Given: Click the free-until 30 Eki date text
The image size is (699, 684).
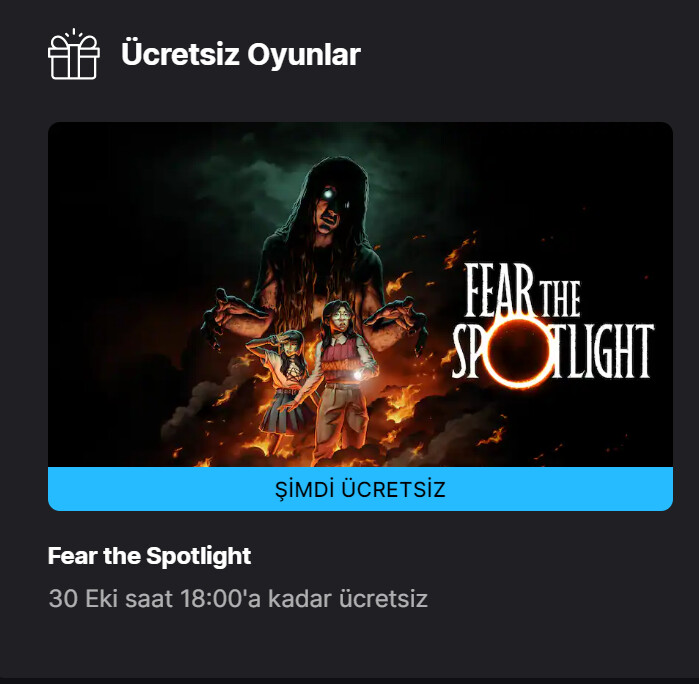Looking at the screenshot, I should (238, 598).
